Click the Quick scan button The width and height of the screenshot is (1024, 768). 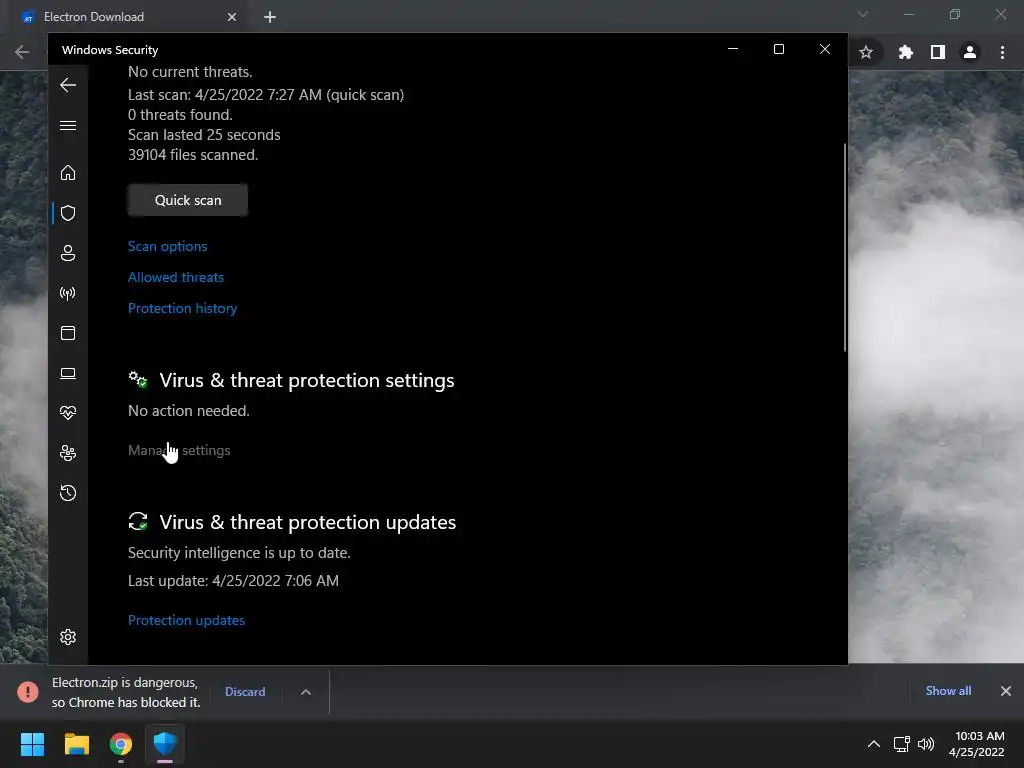[188, 200]
